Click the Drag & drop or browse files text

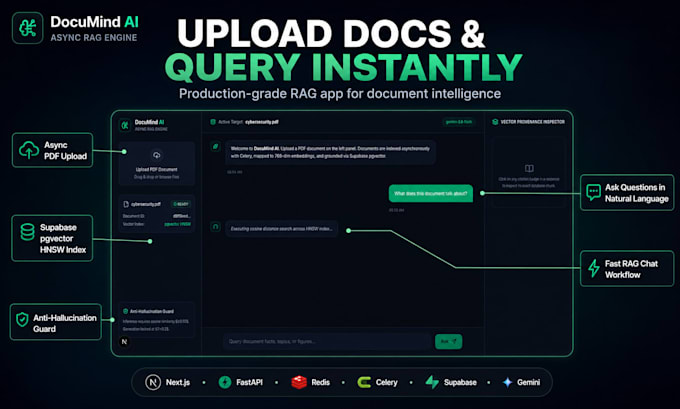157,177
